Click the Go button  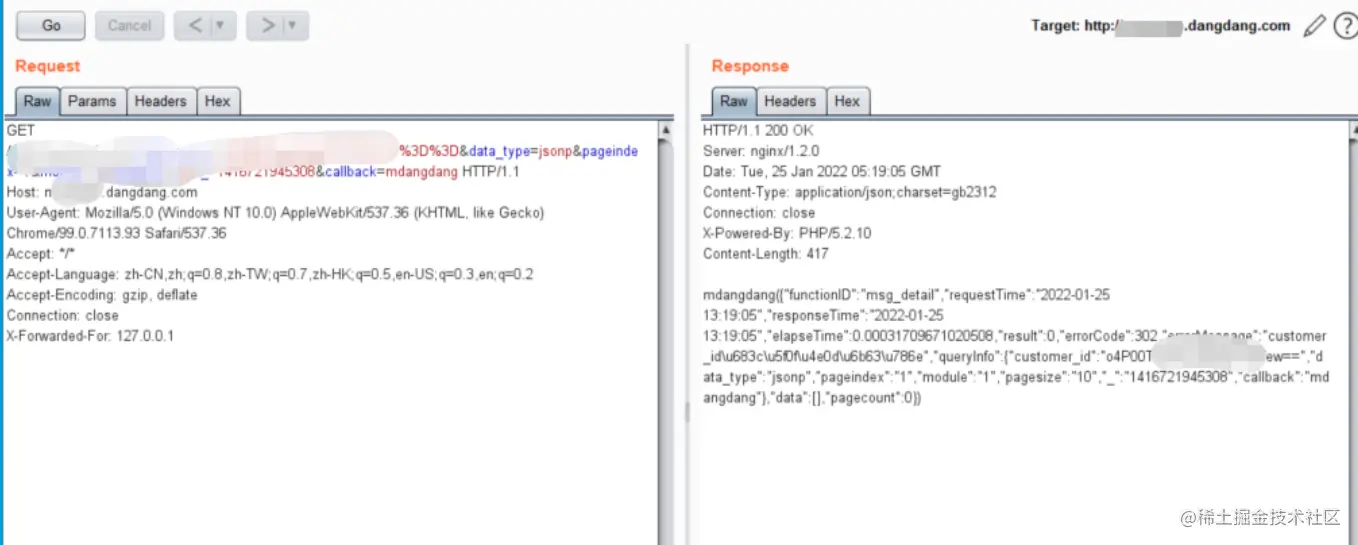(51, 26)
